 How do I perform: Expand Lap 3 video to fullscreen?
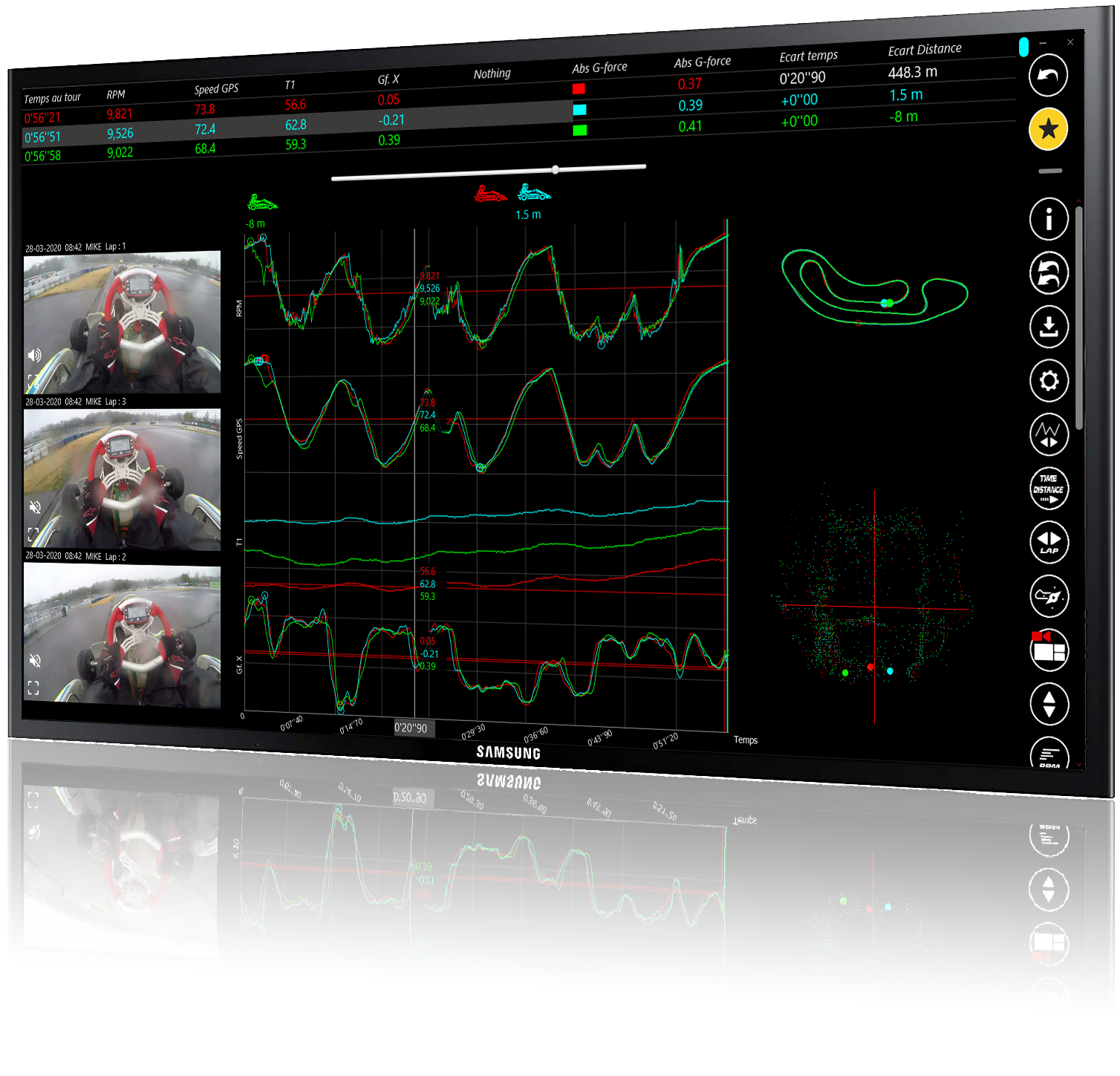click(33, 534)
